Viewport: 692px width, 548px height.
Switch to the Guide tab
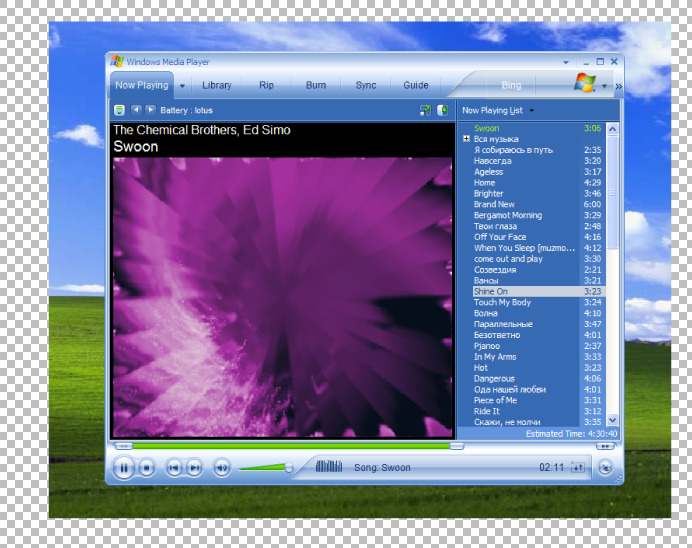(x=416, y=85)
